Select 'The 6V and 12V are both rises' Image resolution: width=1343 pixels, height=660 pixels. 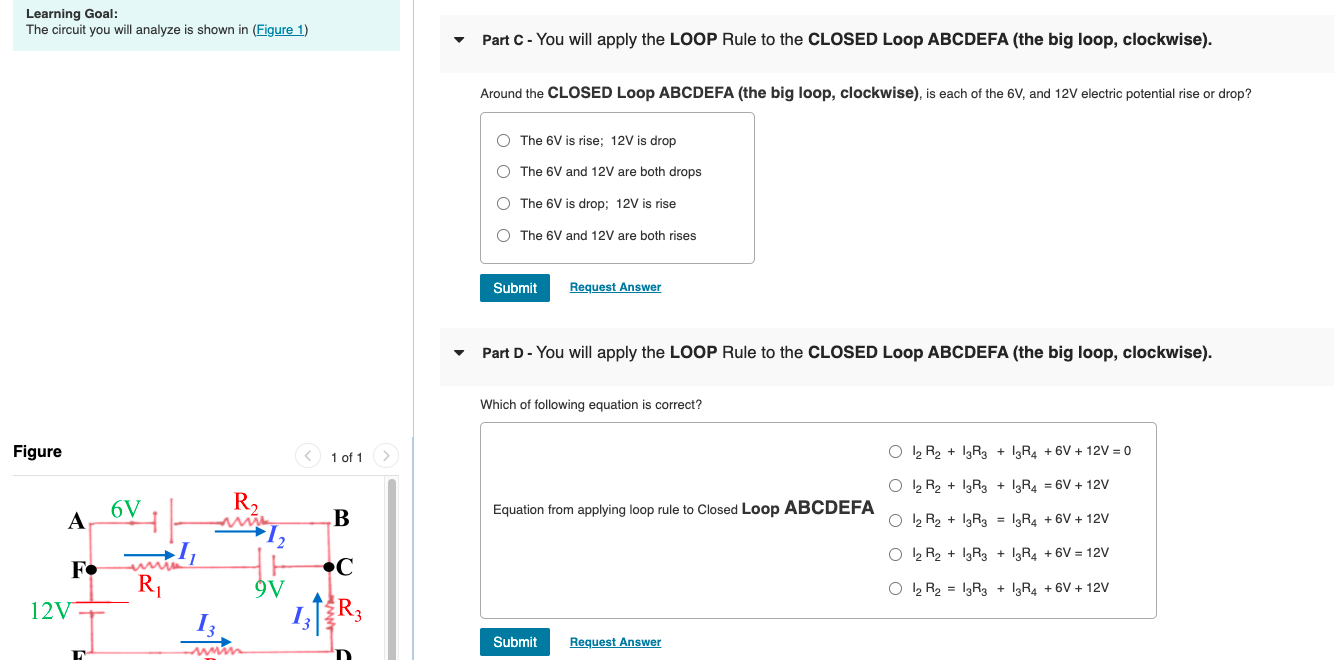click(503, 235)
